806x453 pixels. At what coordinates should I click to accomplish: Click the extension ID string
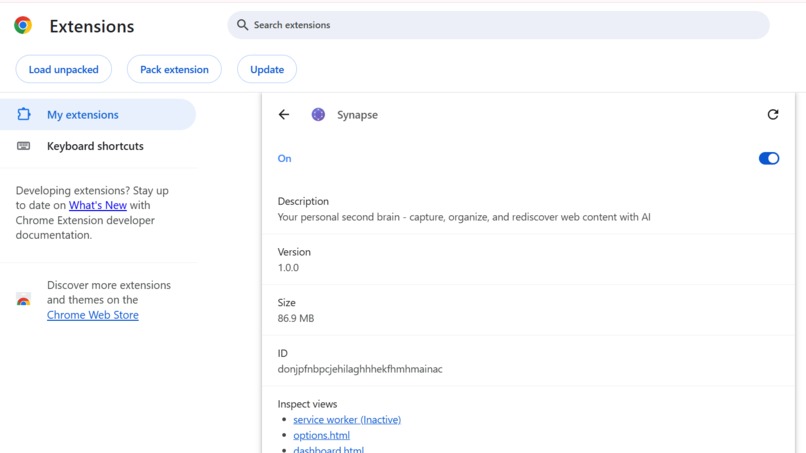tap(360, 369)
